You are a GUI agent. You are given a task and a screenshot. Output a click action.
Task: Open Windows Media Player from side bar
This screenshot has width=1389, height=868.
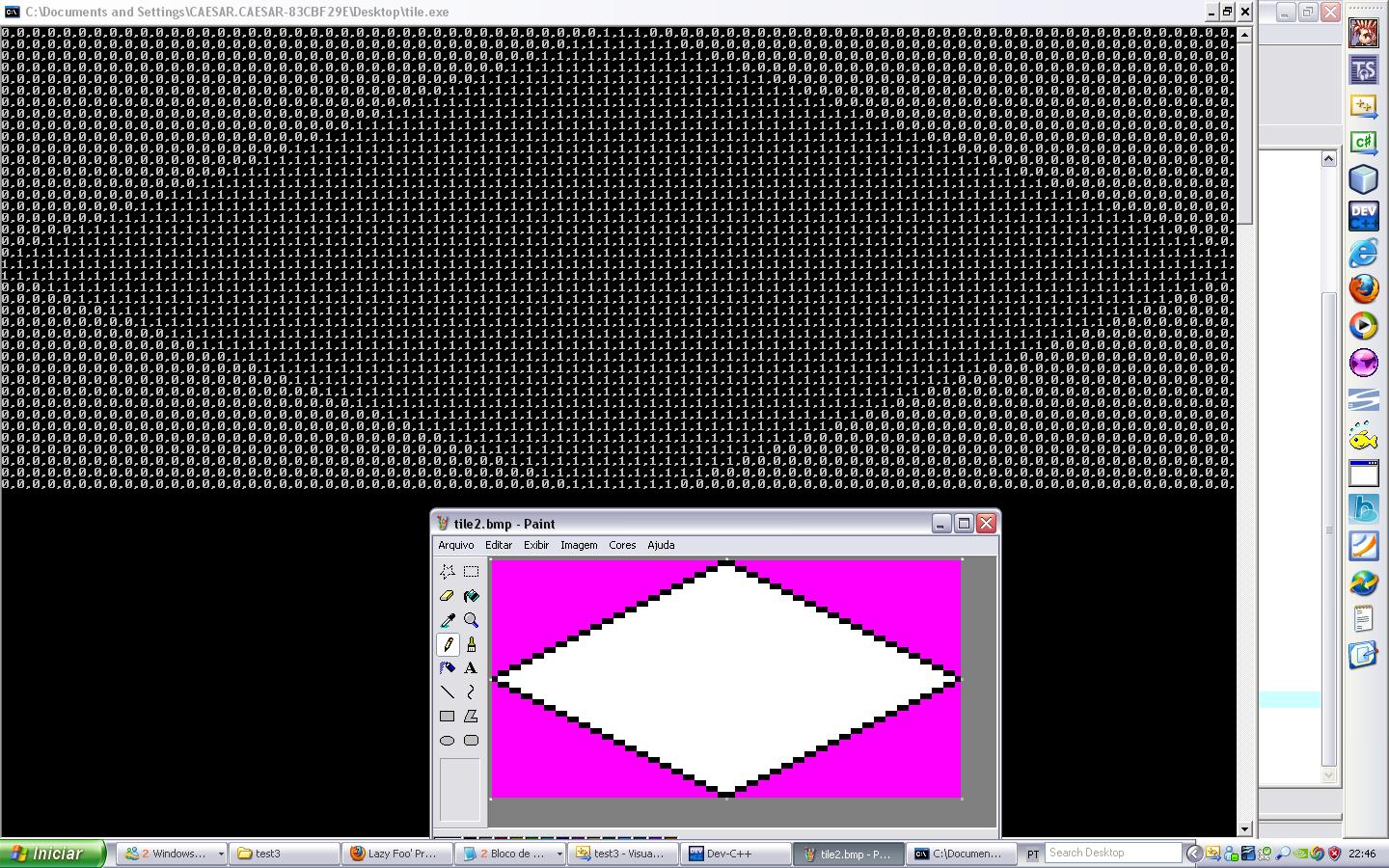1364,326
